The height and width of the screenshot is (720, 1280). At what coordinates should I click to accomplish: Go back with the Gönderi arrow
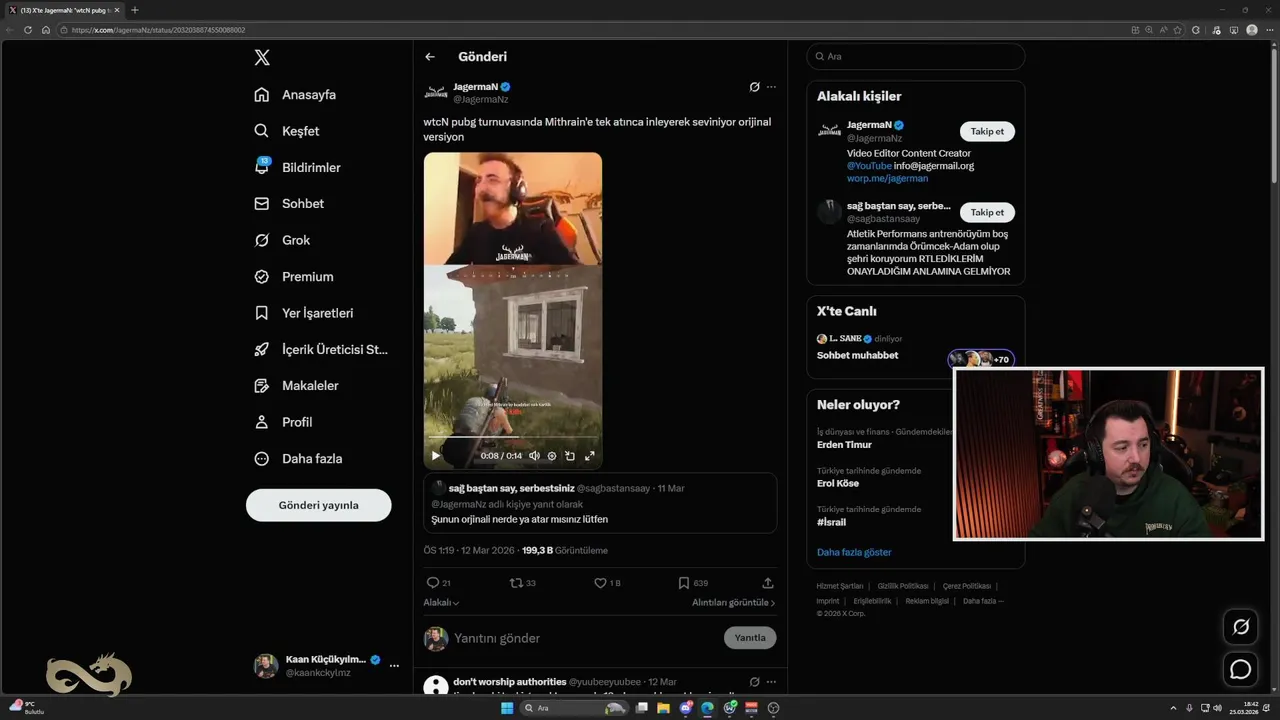tap(430, 57)
